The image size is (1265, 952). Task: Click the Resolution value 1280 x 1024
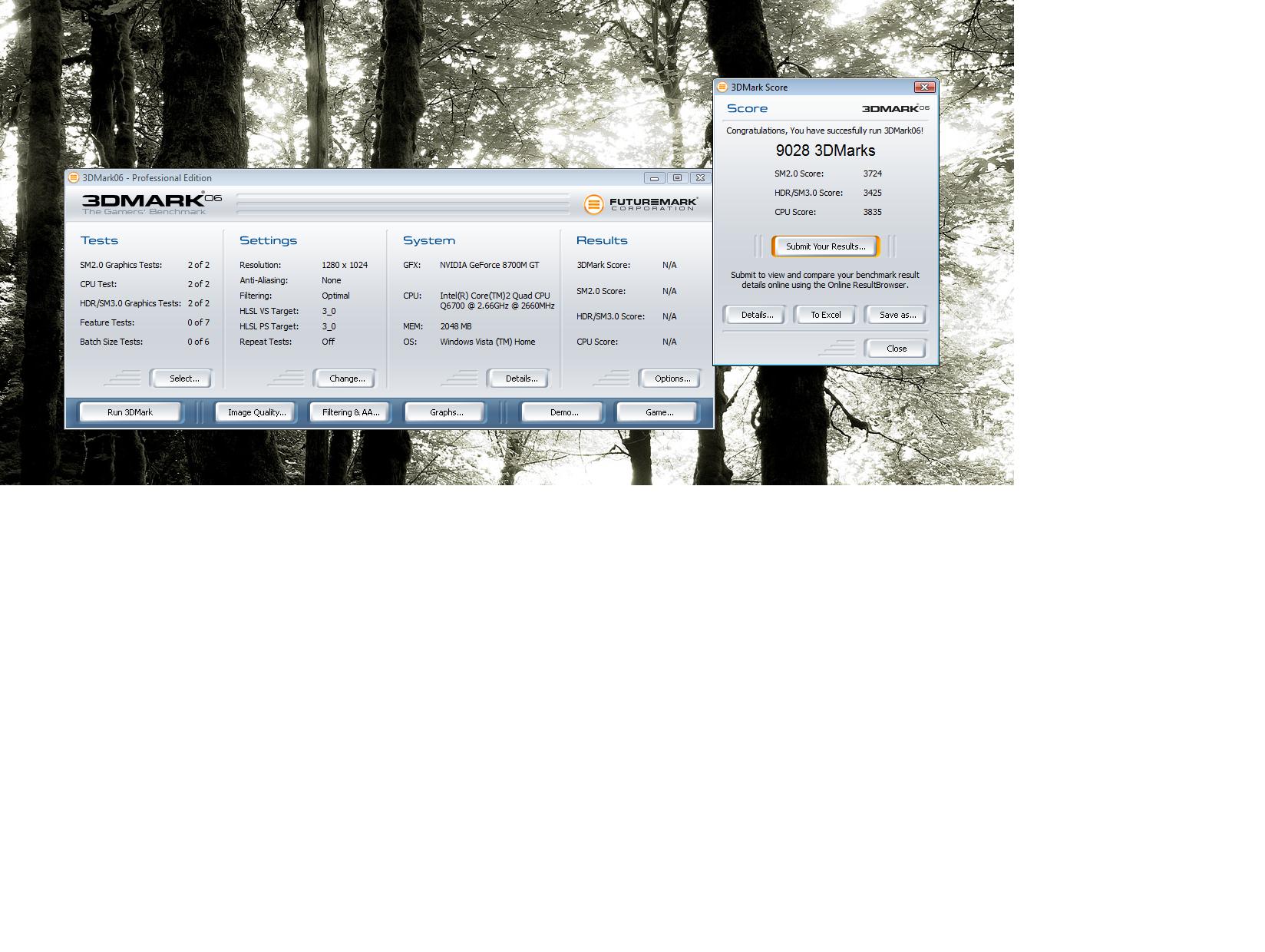[x=345, y=265]
